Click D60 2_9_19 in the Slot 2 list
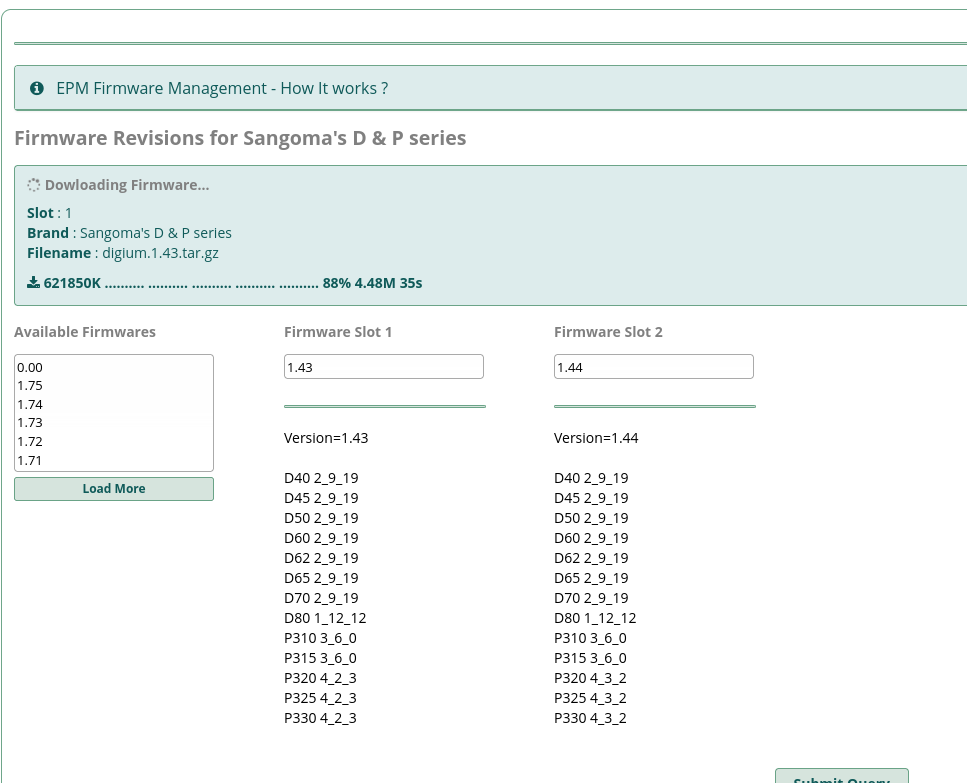This screenshot has height=783, width=967. pyautogui.click(x=591, y=538)
